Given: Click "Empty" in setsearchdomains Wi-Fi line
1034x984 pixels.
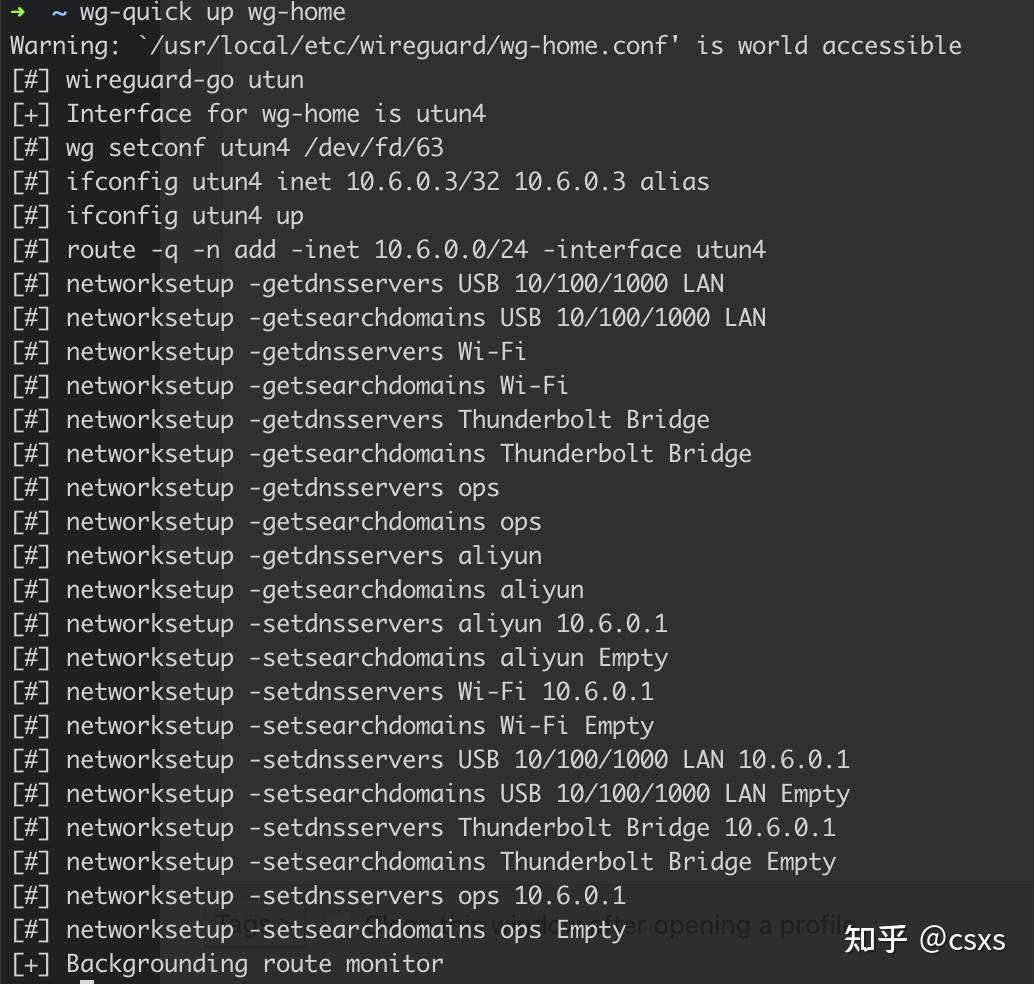Looking at the screenshot, I should [x=619, y=726].
